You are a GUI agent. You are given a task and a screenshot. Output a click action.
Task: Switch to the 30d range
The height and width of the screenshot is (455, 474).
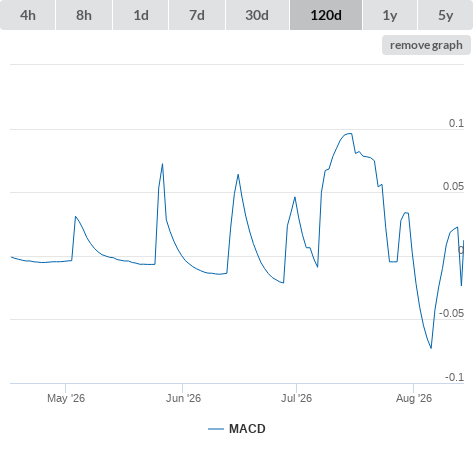257,15
